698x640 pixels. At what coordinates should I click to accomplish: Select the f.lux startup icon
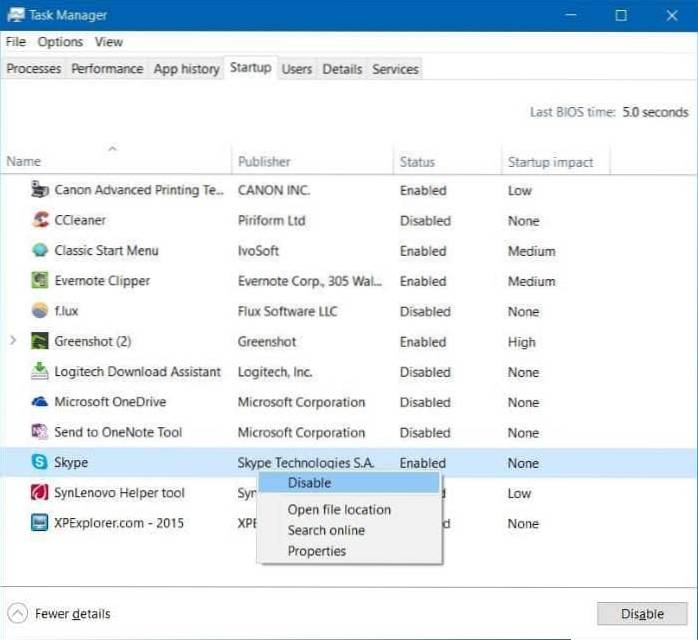pyautogui.click(x=40, y=311)
